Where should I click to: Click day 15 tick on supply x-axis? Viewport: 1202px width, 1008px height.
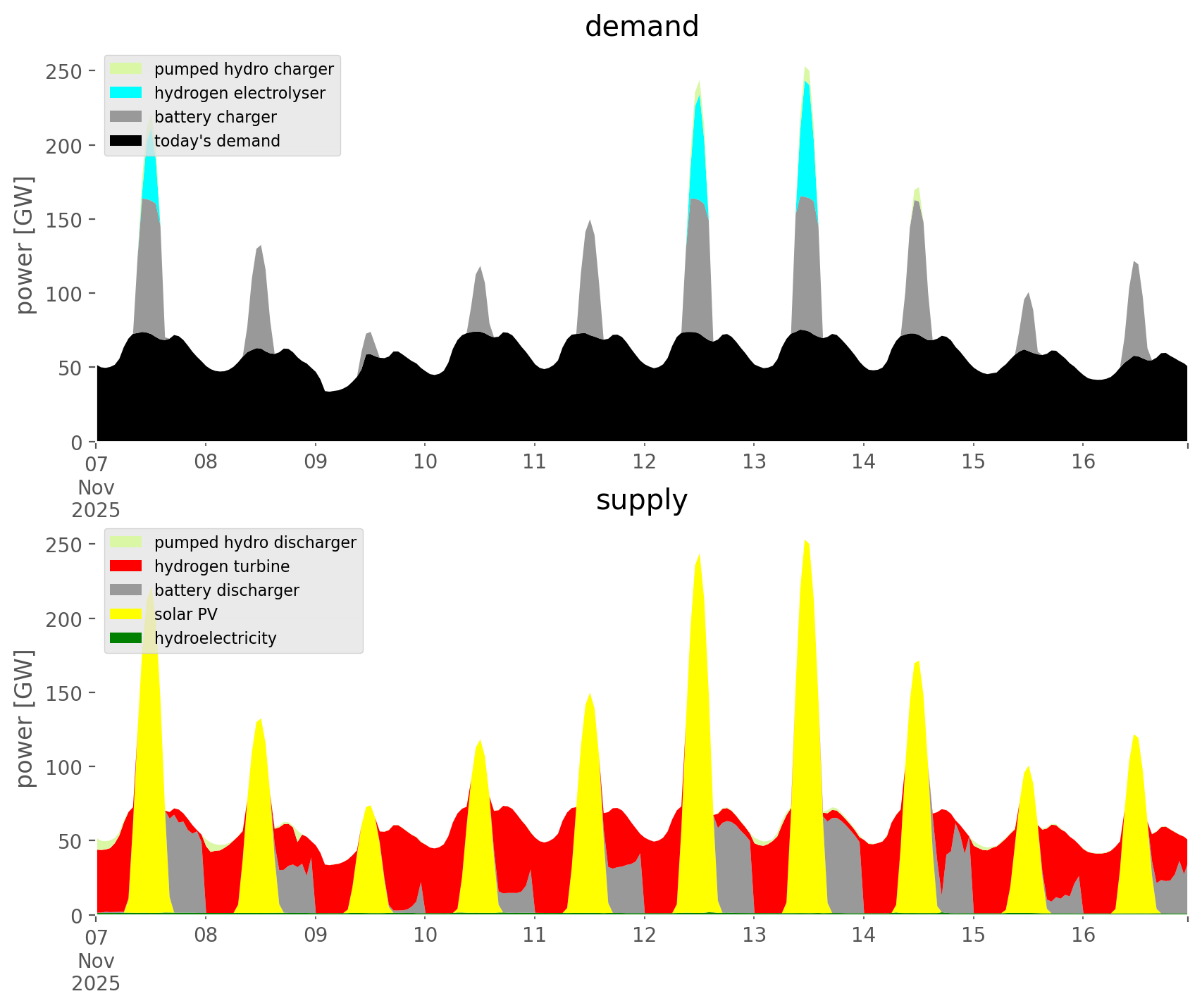click(973, 935)
